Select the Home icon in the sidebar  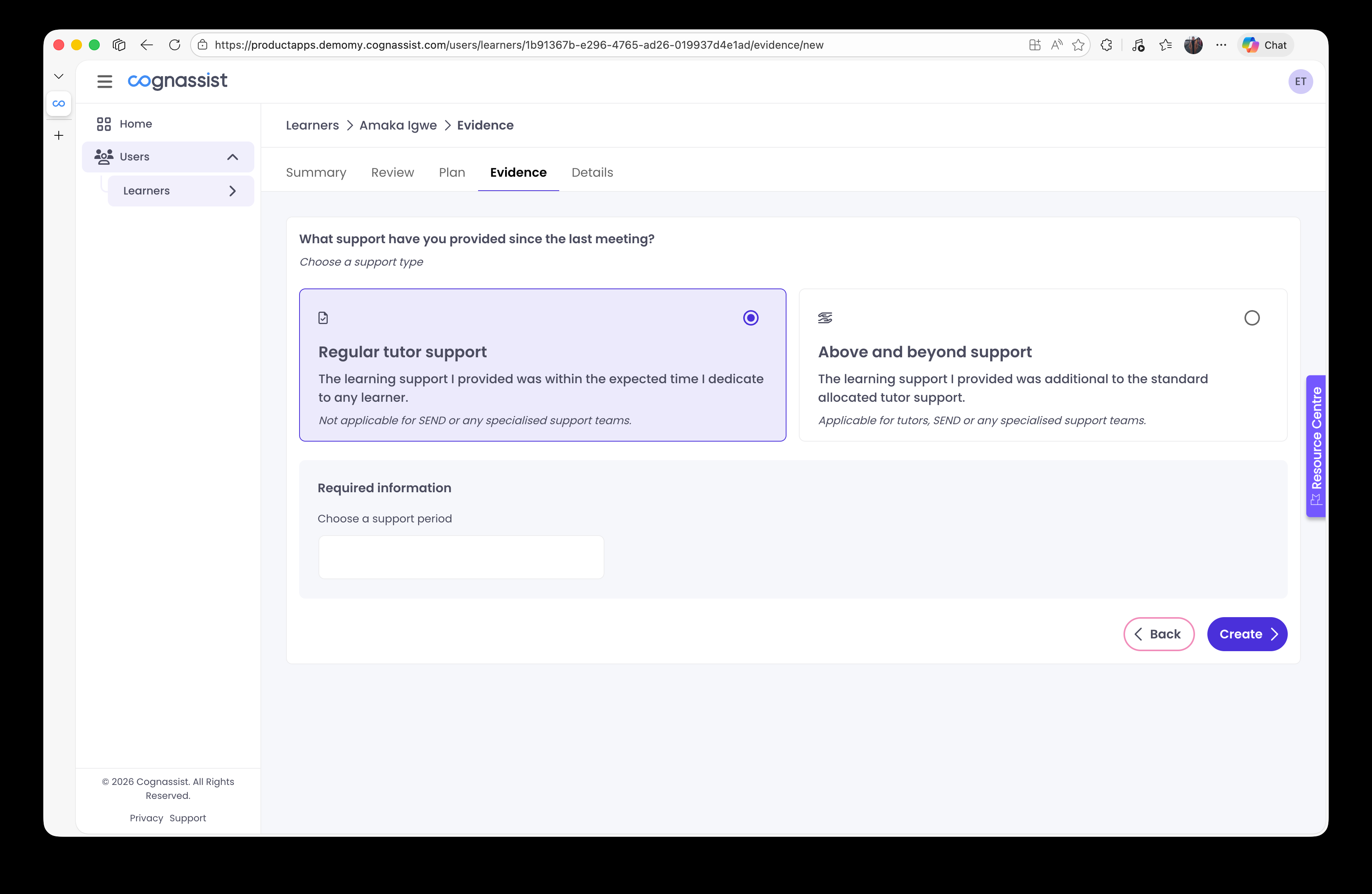(x=104, y=123)
